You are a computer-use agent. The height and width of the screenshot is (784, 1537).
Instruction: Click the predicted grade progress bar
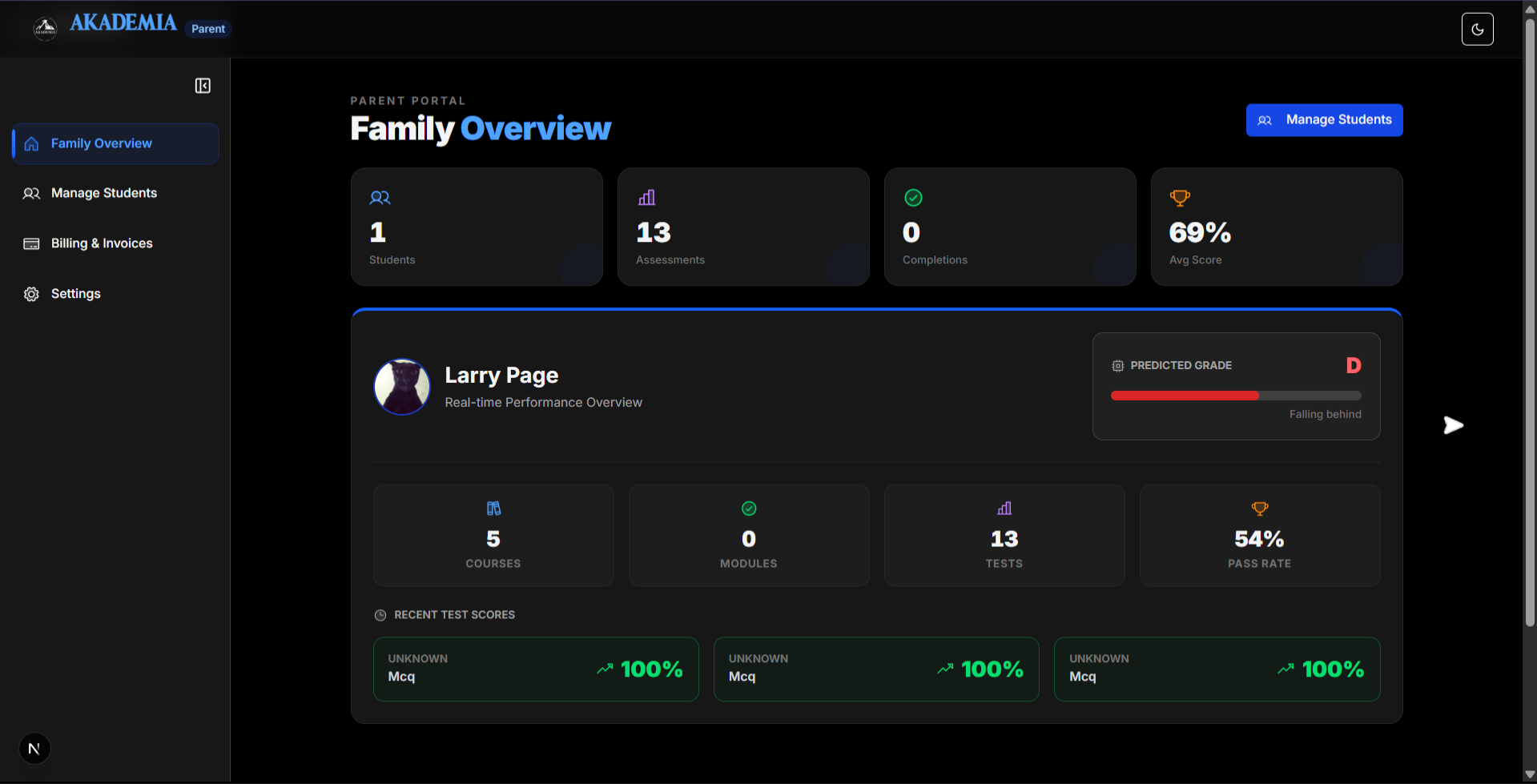tap(1235, 396)
